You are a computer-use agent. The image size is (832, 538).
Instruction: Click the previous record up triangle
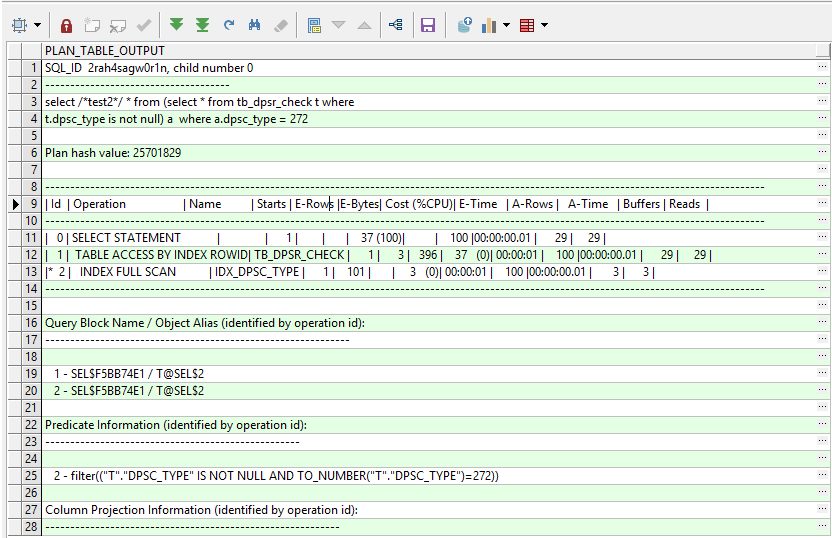pos(365,25)
